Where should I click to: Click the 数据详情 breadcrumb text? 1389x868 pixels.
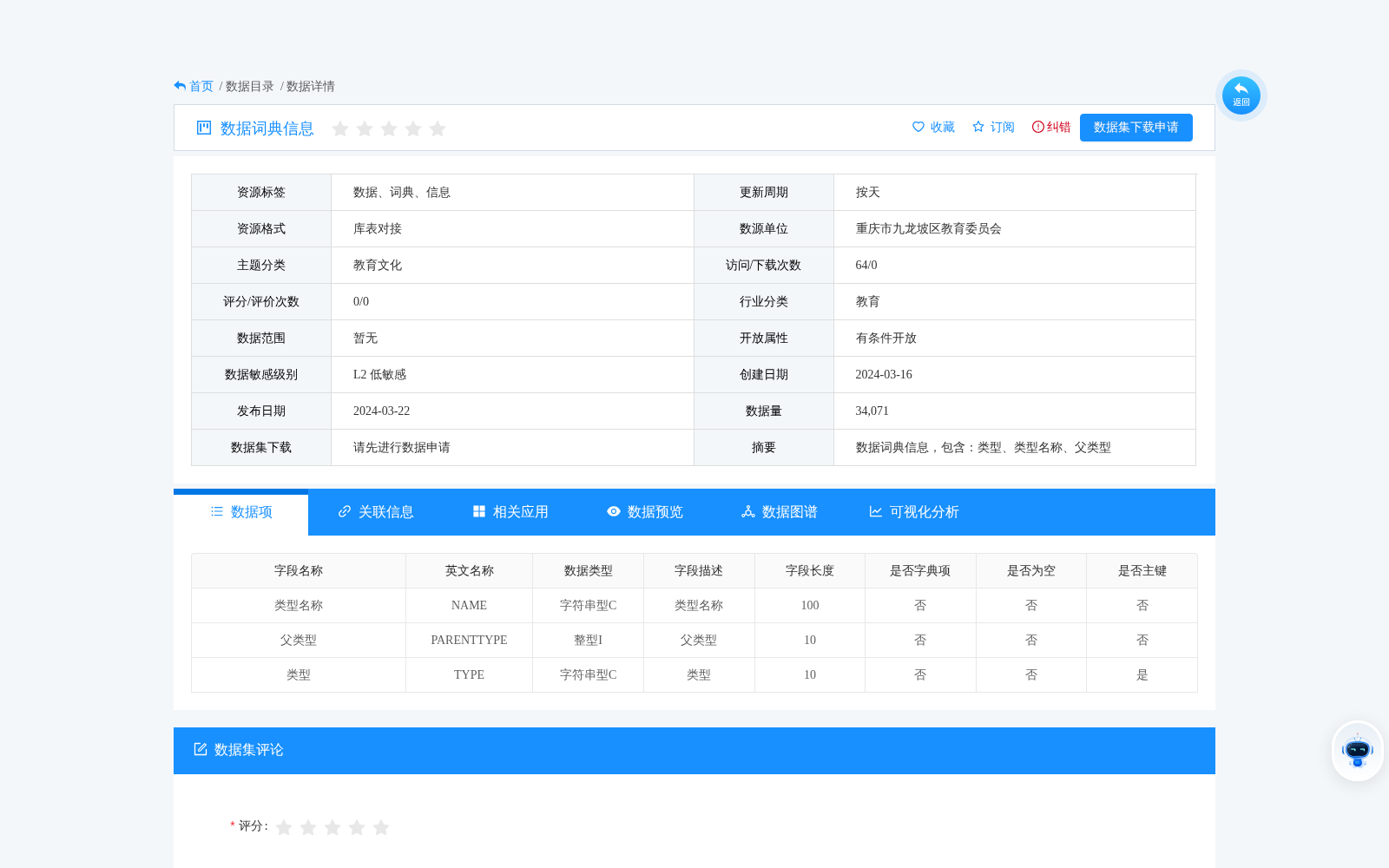(310, 86)
